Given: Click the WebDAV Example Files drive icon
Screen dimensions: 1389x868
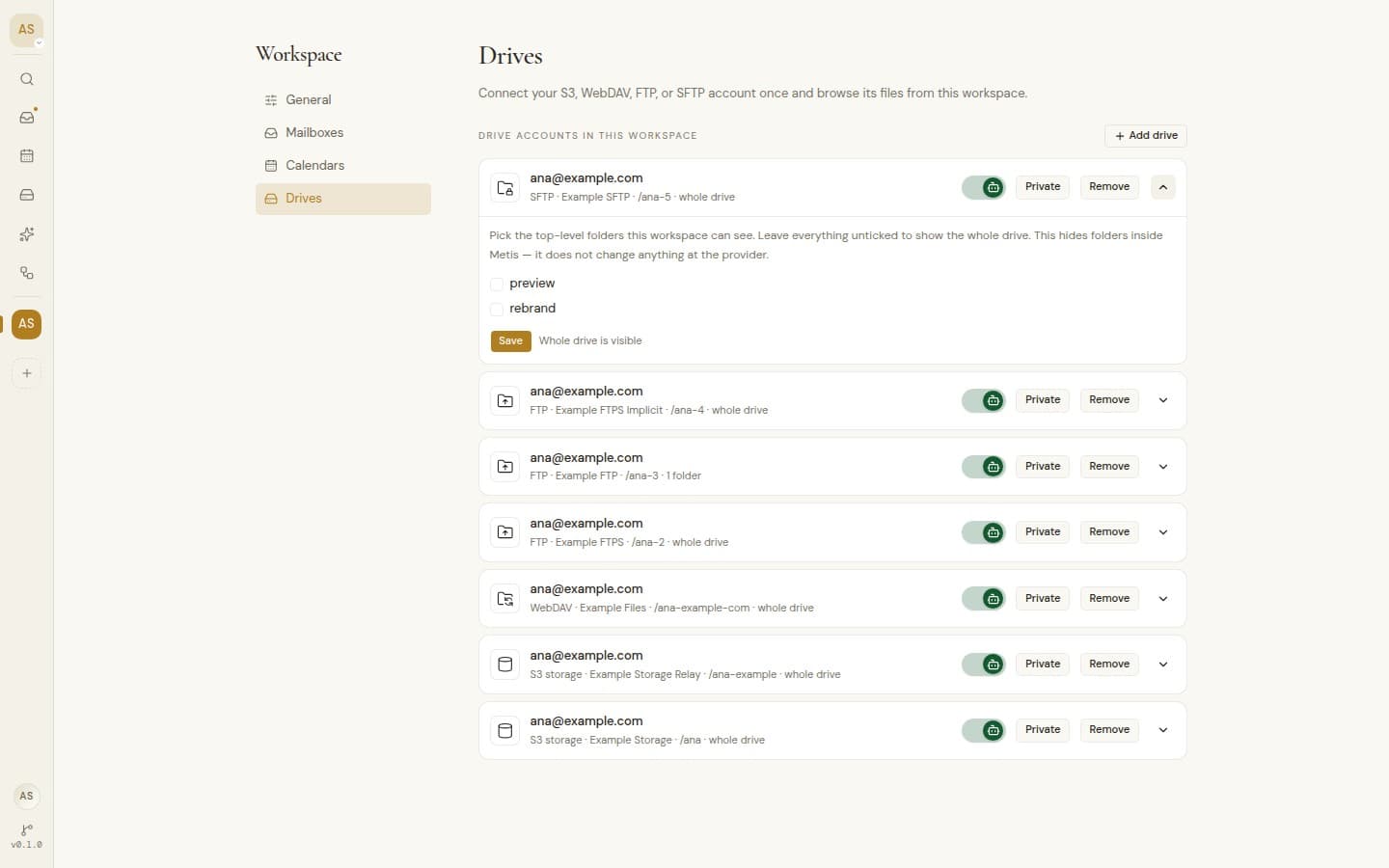Looking at the screenshot, I should click(505, 599).
